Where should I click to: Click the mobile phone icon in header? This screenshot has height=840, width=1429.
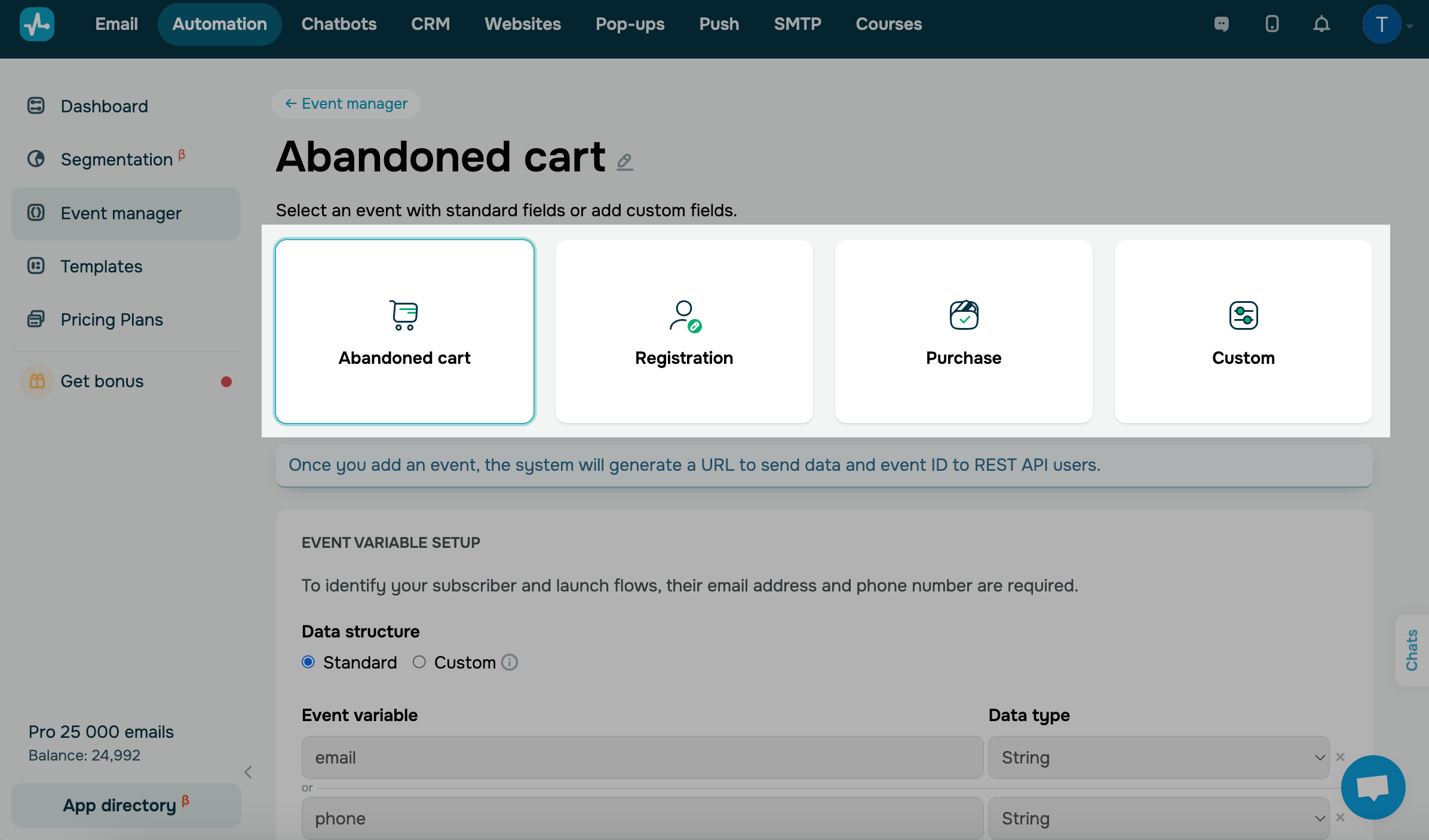pos(1272,24)
